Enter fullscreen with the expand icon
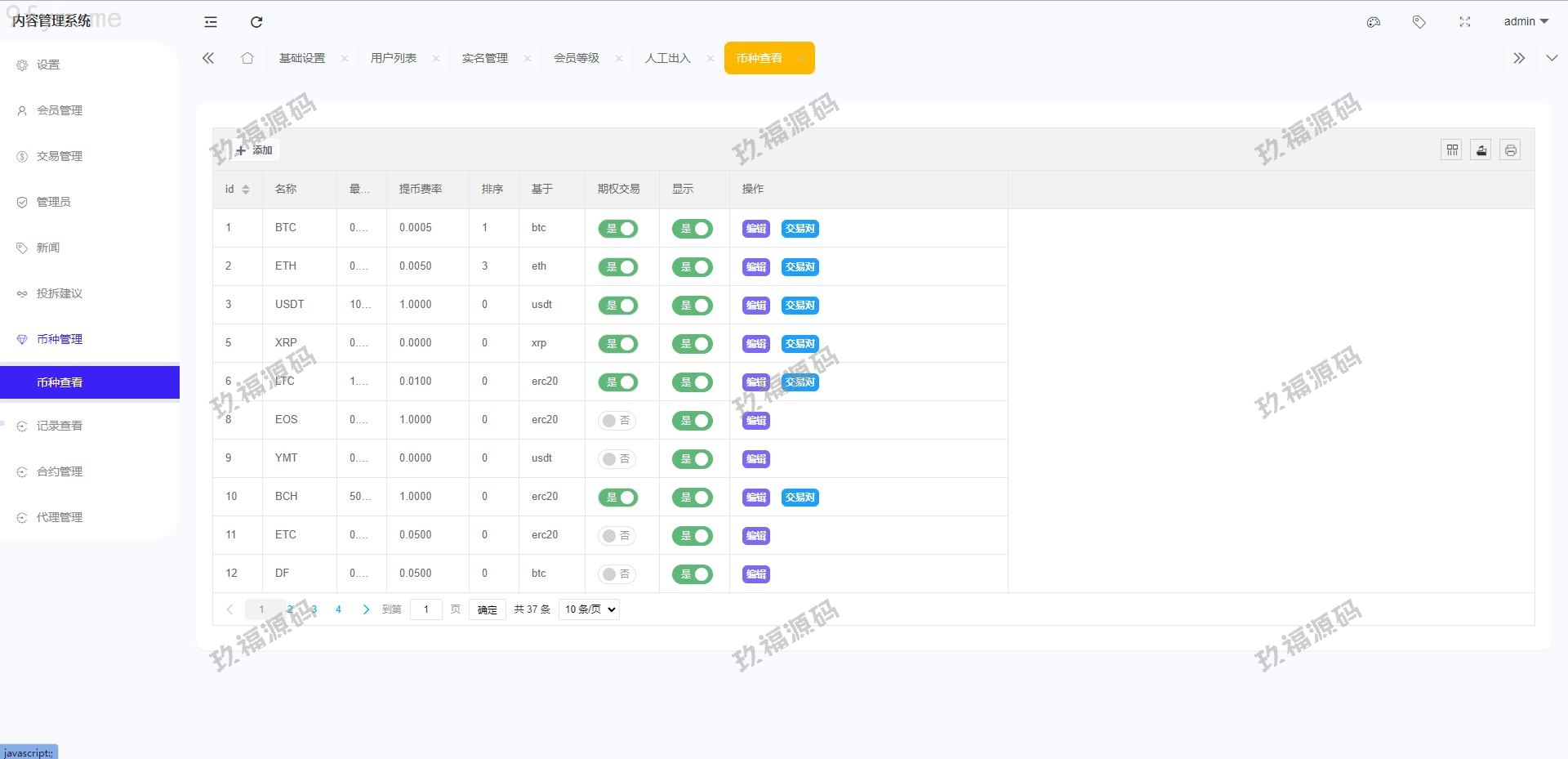The image size is (1568, 759). point(1465,22)
